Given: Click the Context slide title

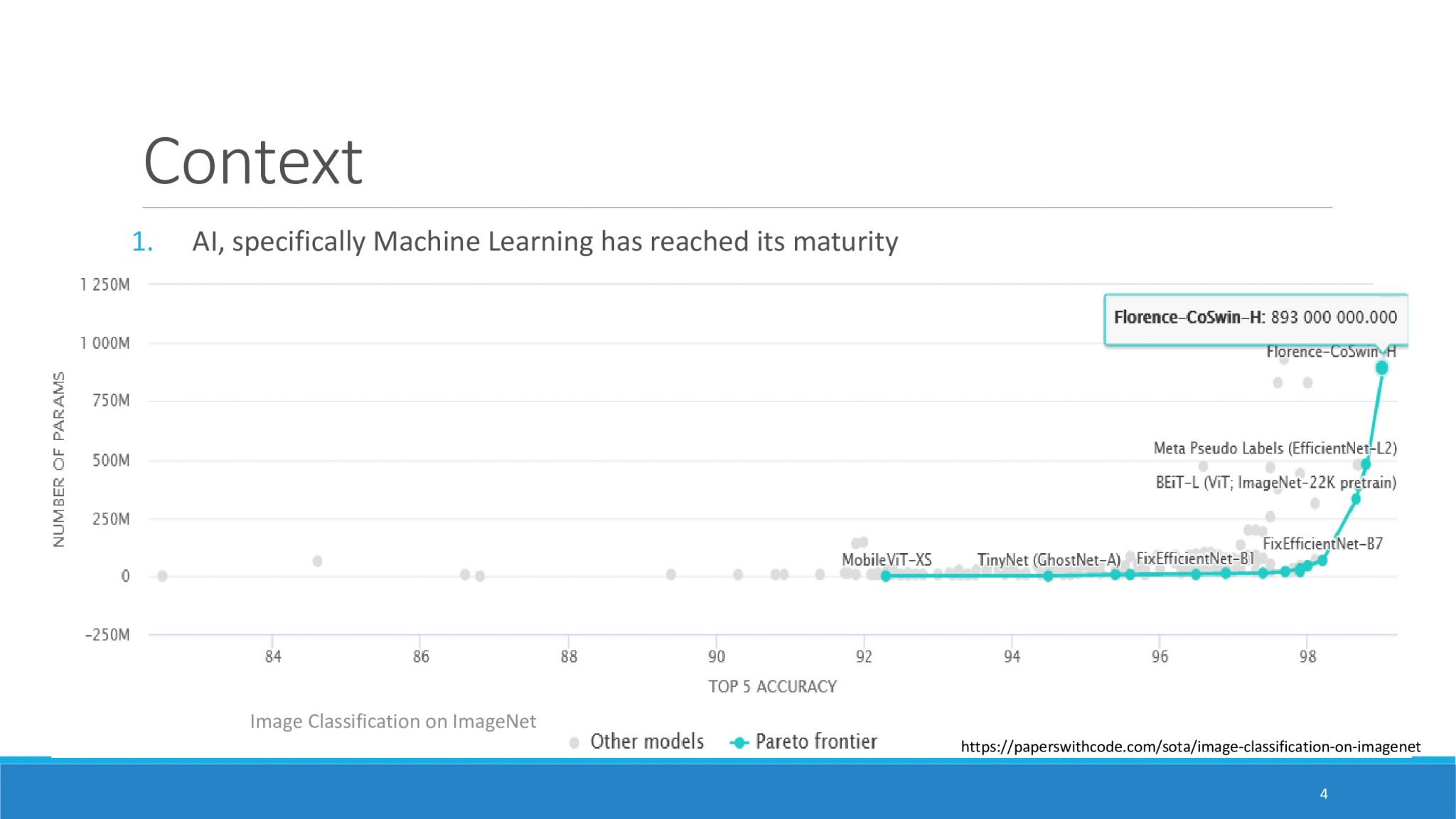Looking at the screenshot, I should (x=253, y=161).
